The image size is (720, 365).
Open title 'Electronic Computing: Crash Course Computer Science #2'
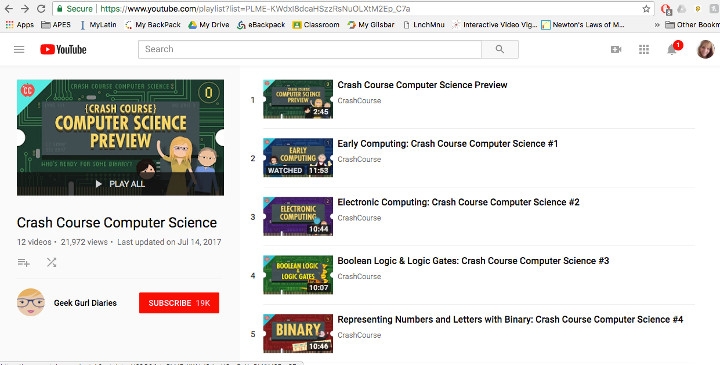tap(459, 202)
